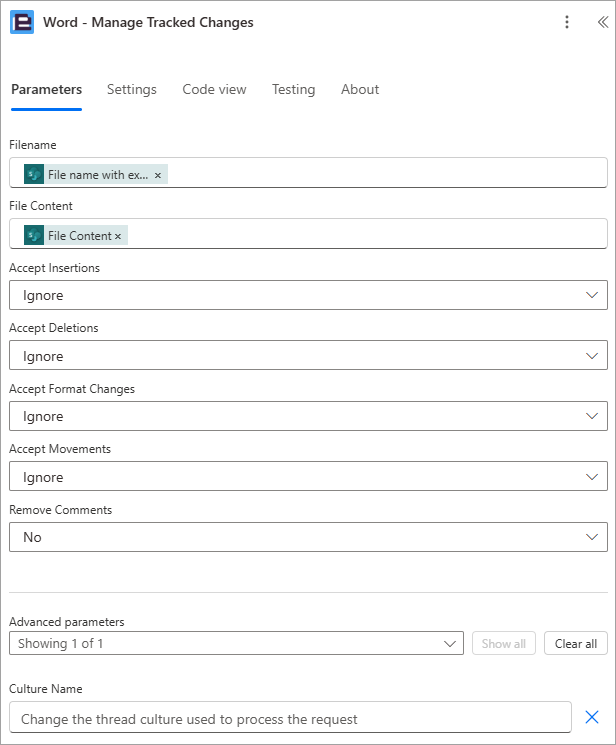Open the About tab
Image resolution: width=616 pixels, height=745 pixels.
(x=360, y=89)
